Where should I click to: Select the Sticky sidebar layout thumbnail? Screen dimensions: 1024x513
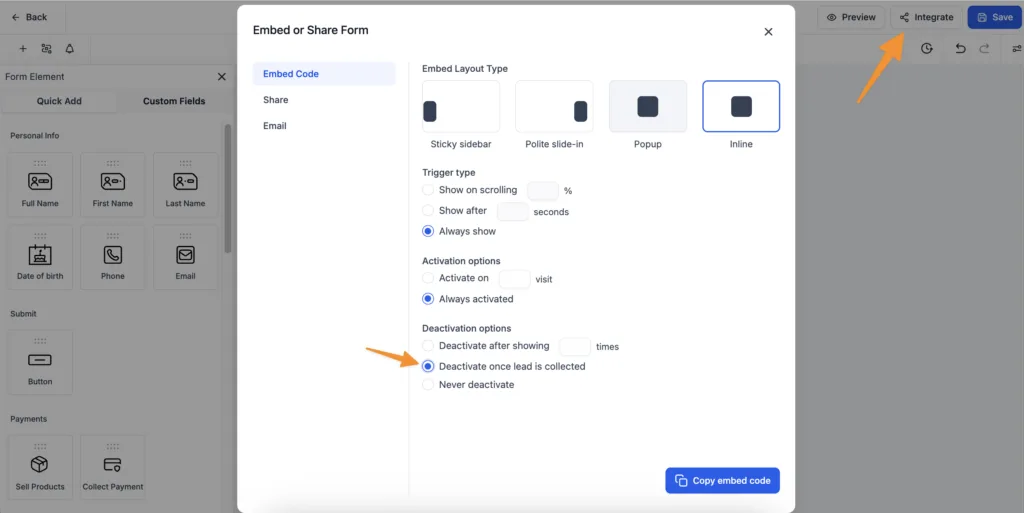point(461,107)
